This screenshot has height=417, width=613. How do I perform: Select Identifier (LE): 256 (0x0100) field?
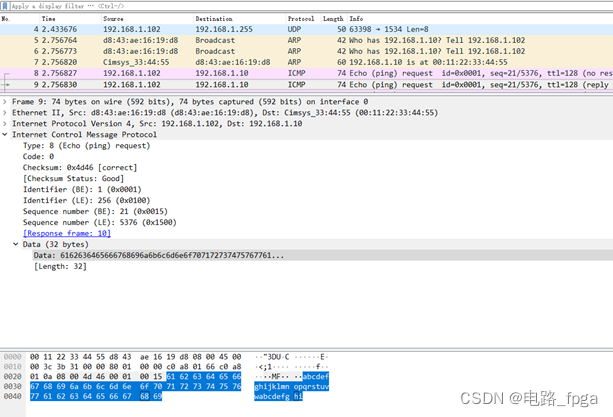[86, 200]
